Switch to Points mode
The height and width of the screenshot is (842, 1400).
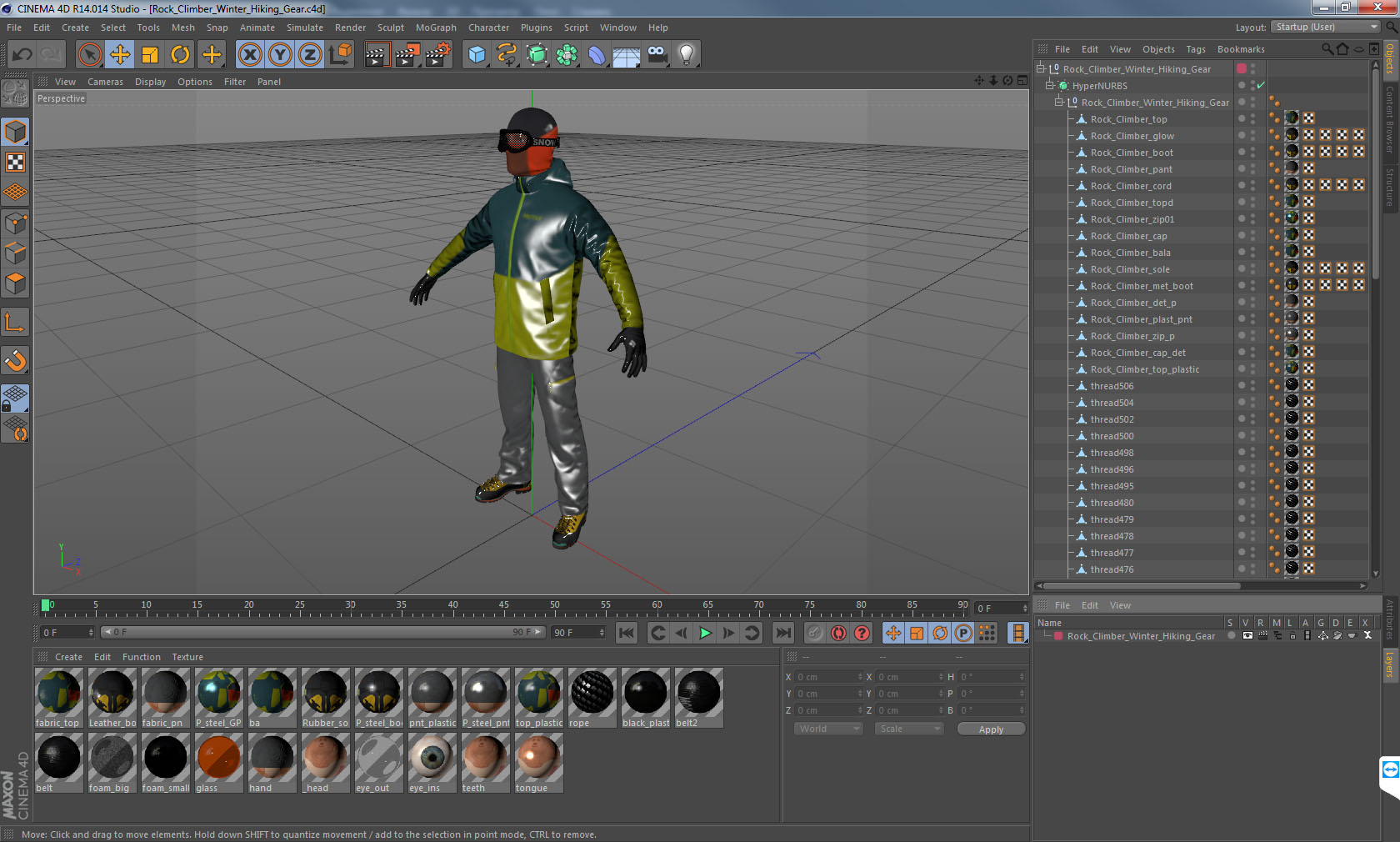pyautogui.click(x=15, y=223)
